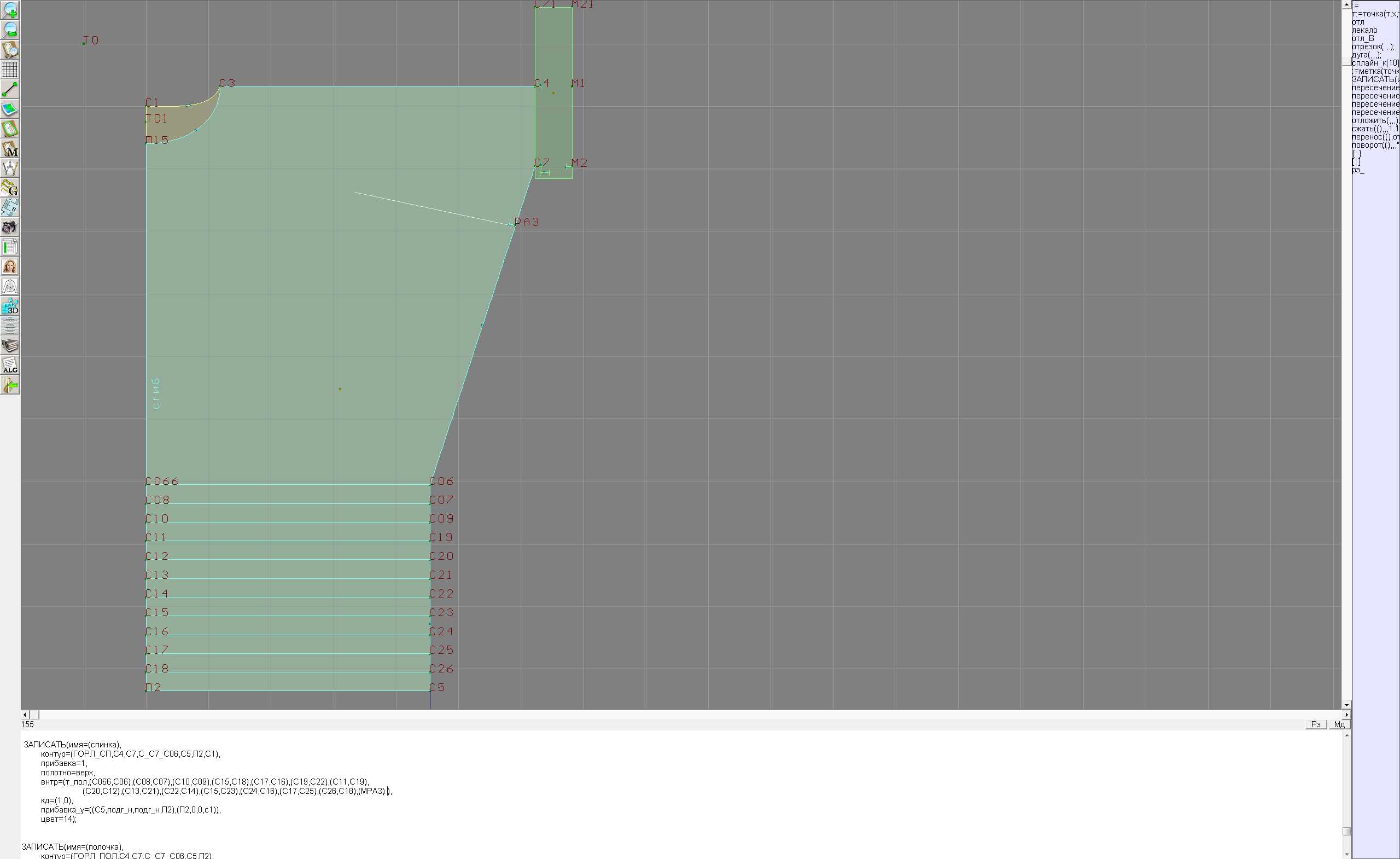The height and width of the screenshot is (859, 1400).
Task: Click the code editor scroll up arrow
Action: [x=1346, y=735]
